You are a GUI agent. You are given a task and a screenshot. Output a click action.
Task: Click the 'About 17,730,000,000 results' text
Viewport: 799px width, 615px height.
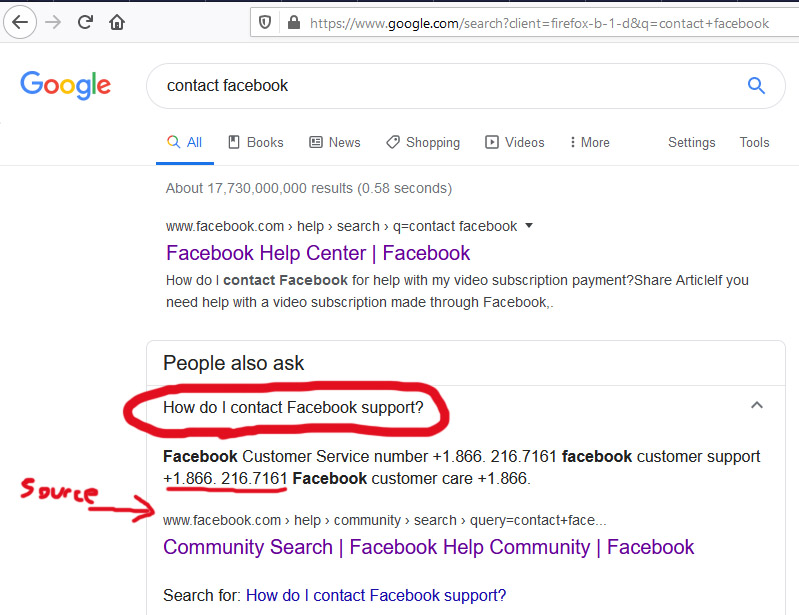(x=309, y=189)
